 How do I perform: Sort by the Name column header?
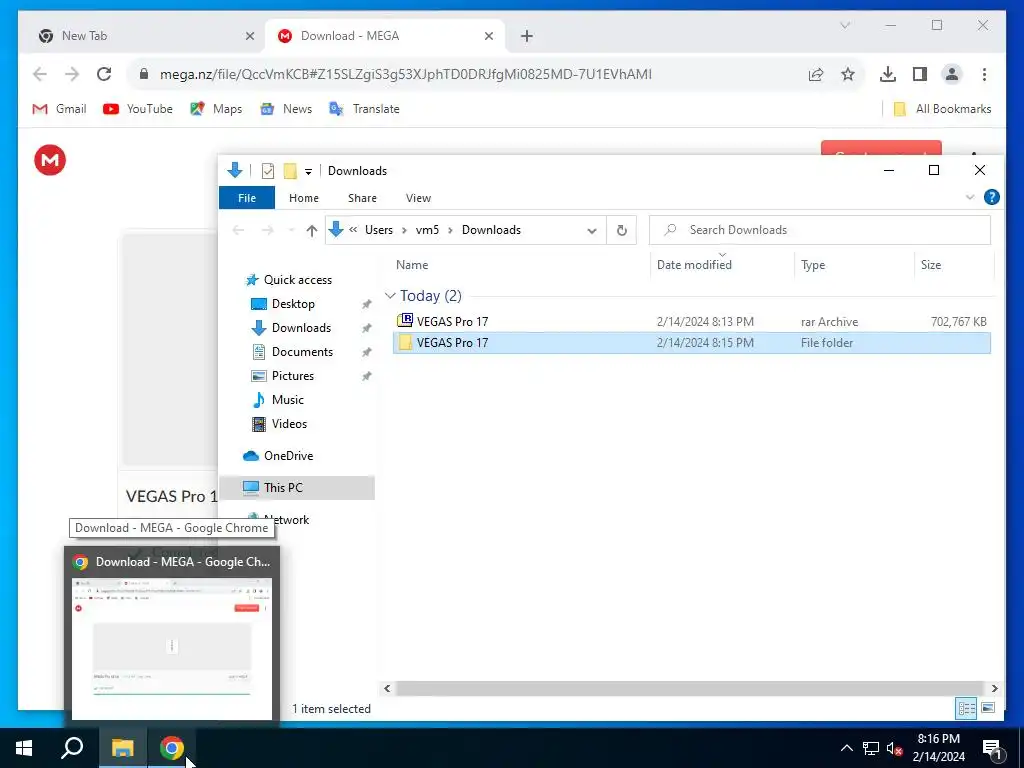click(x=412, y=265)
